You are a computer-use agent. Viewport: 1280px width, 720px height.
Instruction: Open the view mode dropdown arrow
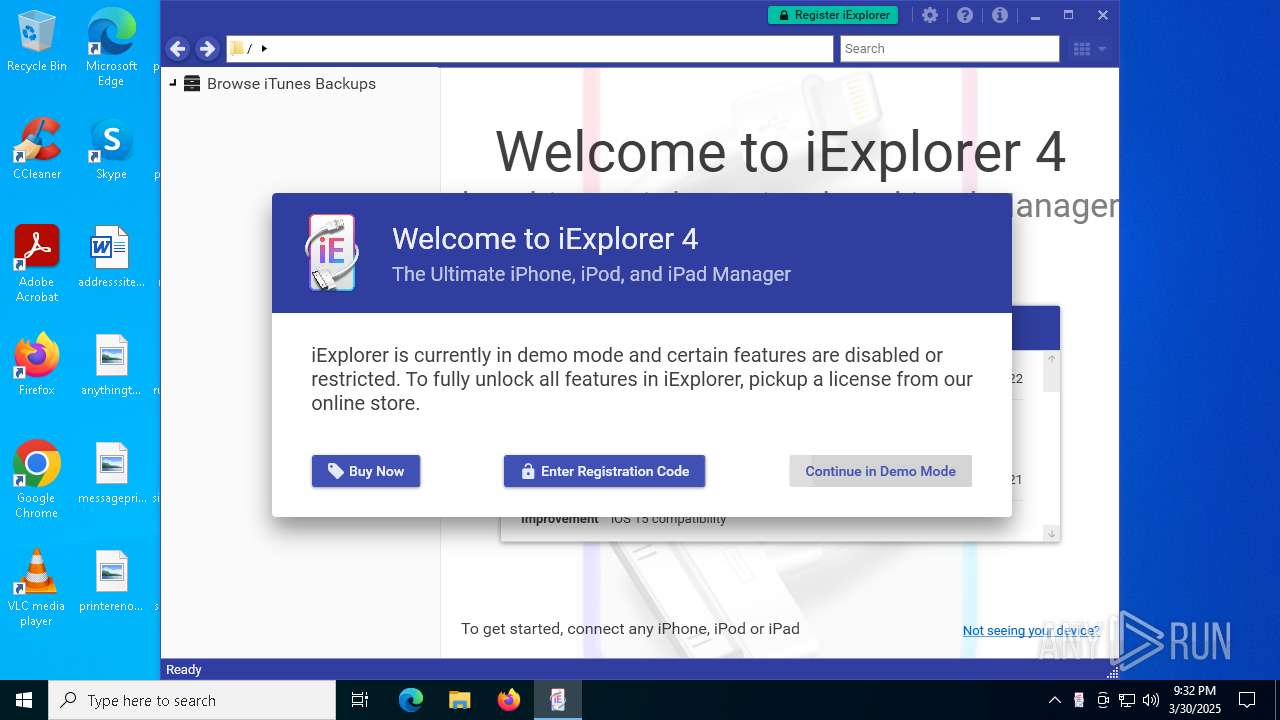1102,48
